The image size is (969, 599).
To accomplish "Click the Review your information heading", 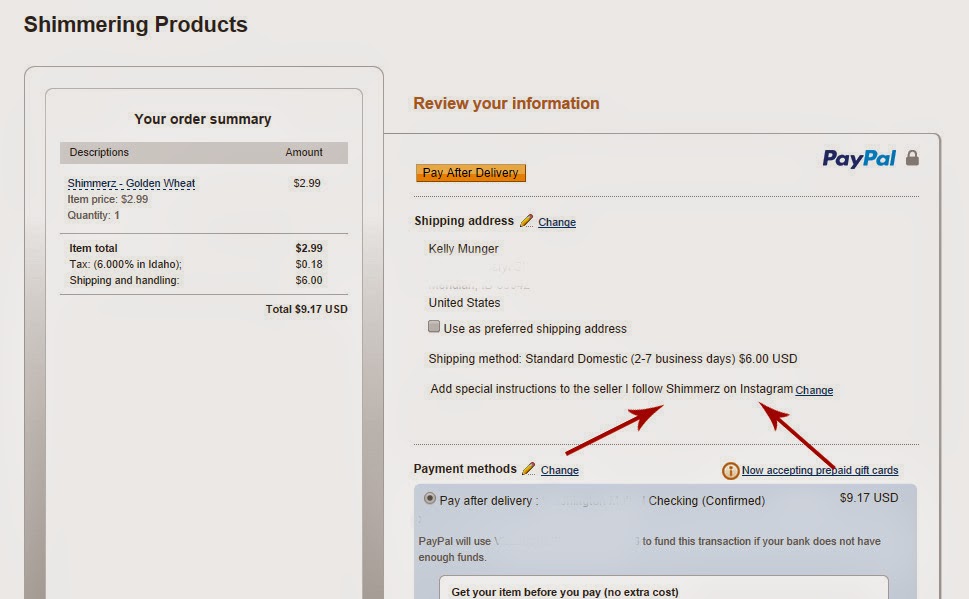I will (x=506, y=103).
